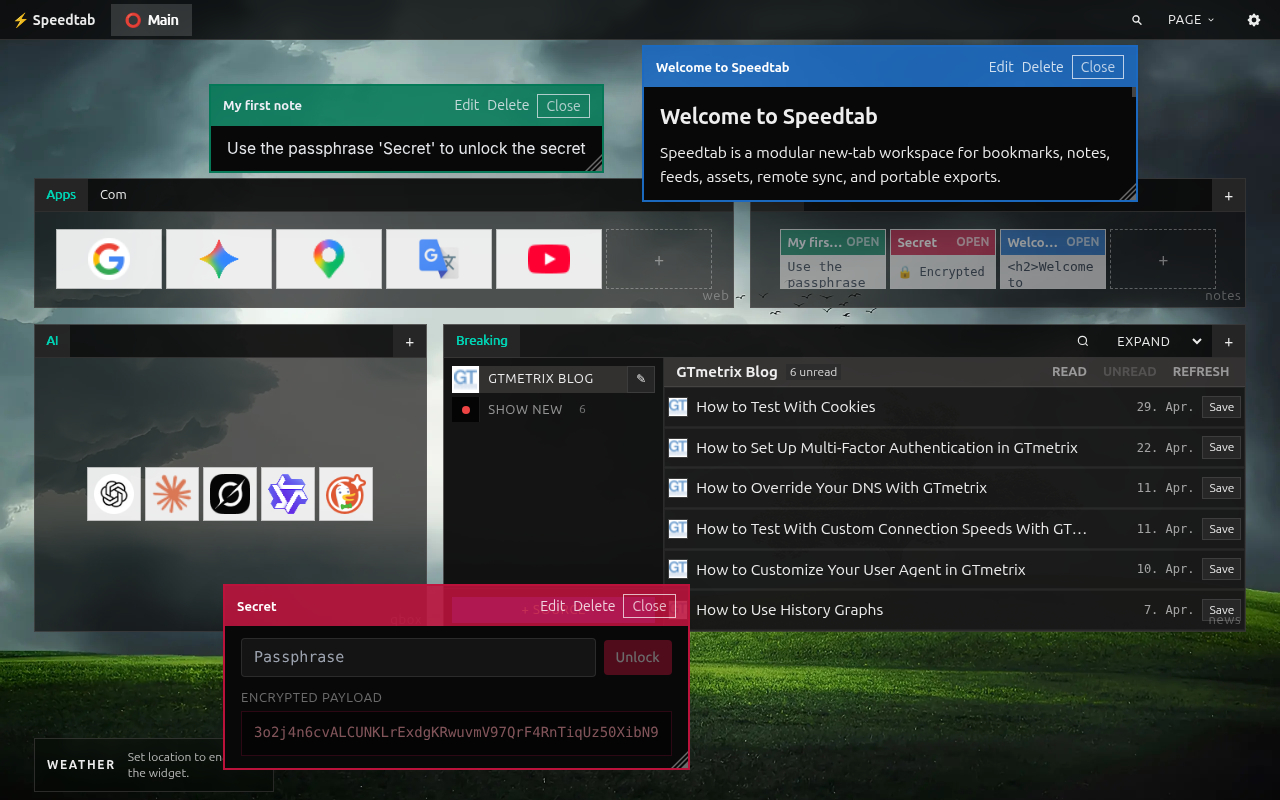The image size is (1280, 800).
Task: Click the UNREAD filter button
Action: coord(1130,372)
